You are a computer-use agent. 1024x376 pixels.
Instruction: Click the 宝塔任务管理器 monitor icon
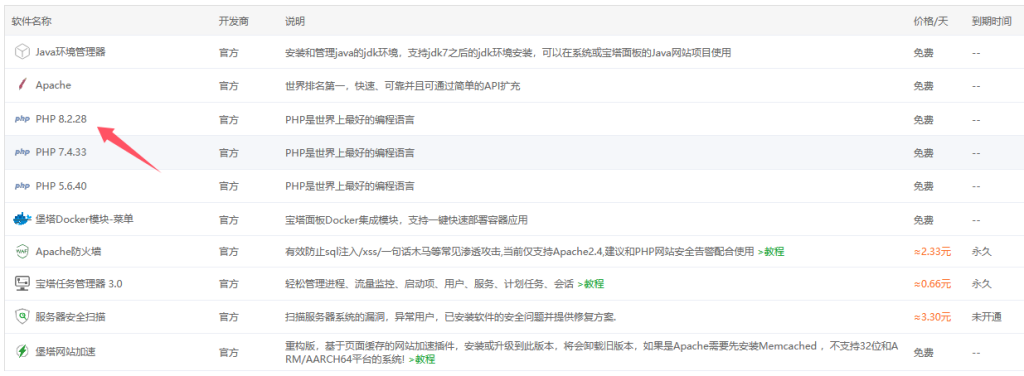coord(22,284)
